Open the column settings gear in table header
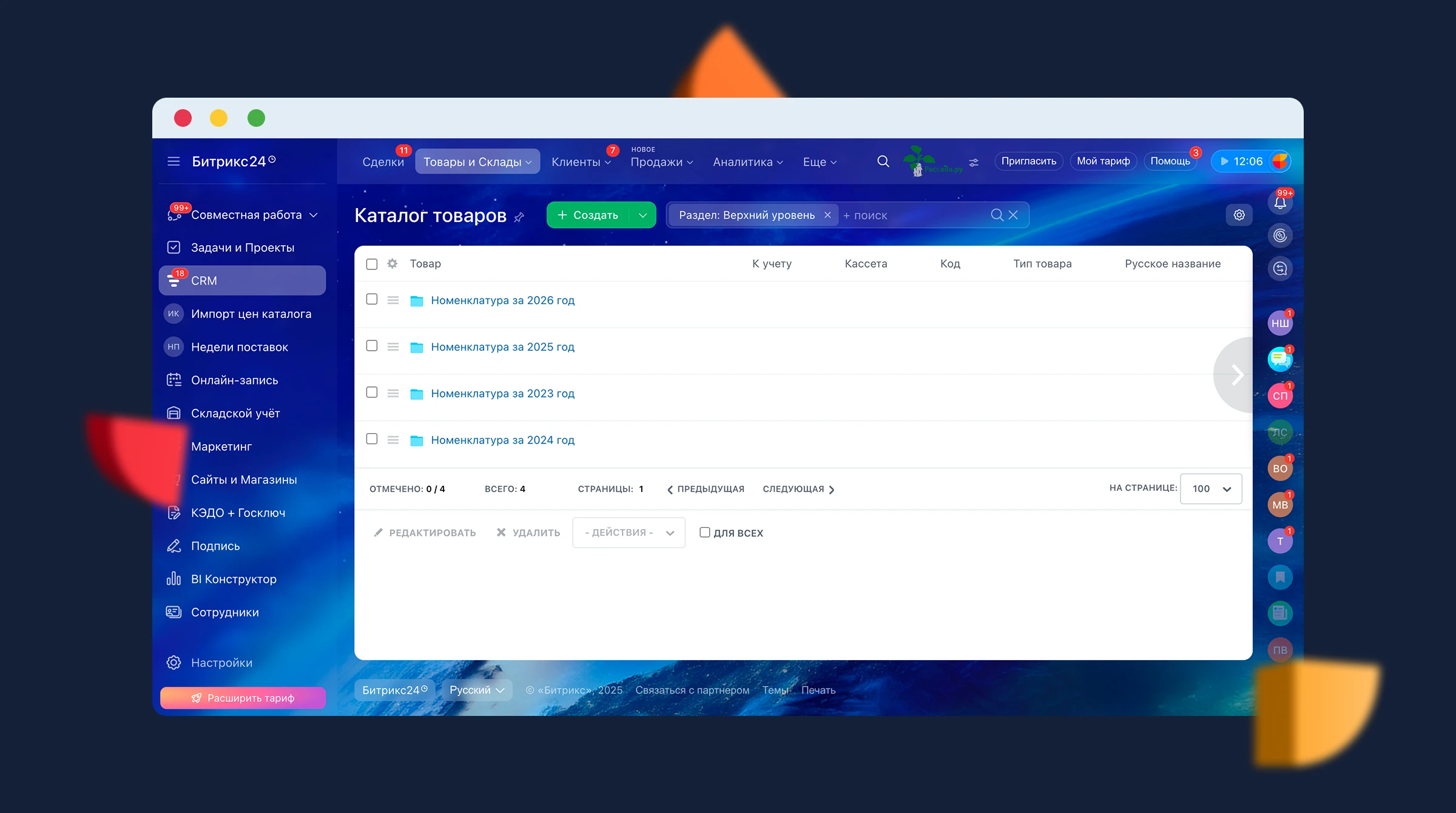Screen dimensions: 1456x813 coord(393,263)
